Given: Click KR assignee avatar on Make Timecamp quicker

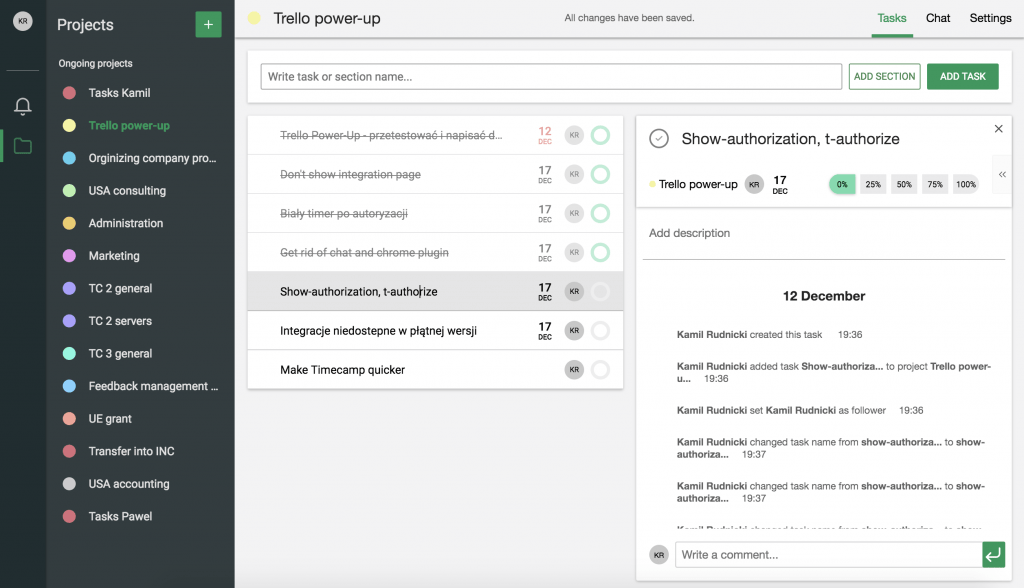Looking at the screenshot, I should pyautogui.click(x=574, y=370).
